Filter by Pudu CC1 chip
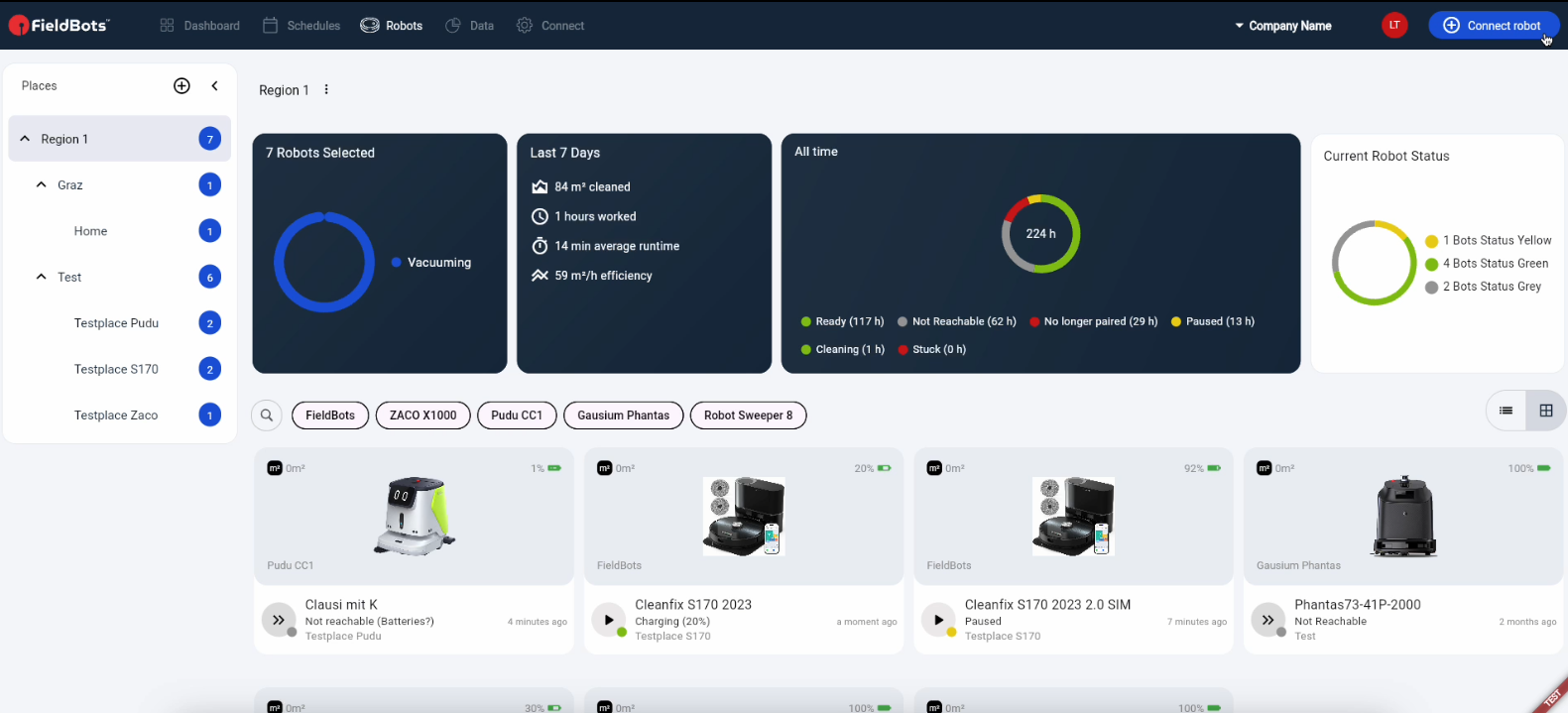Screen dimensions: 1568x713 517,416
